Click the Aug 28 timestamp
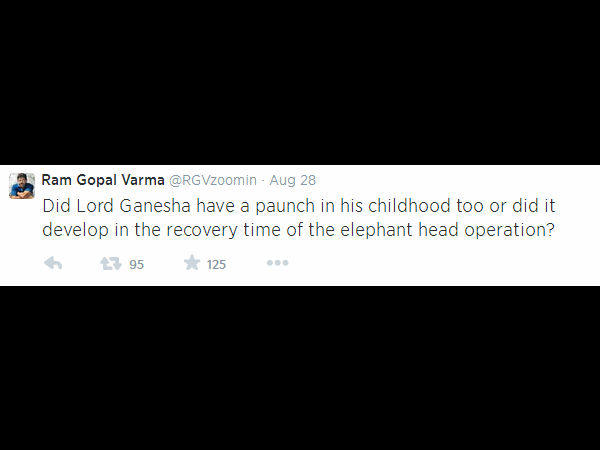Image resolution: width=600 pixels, height=450 pixels. tap(293, 180)
